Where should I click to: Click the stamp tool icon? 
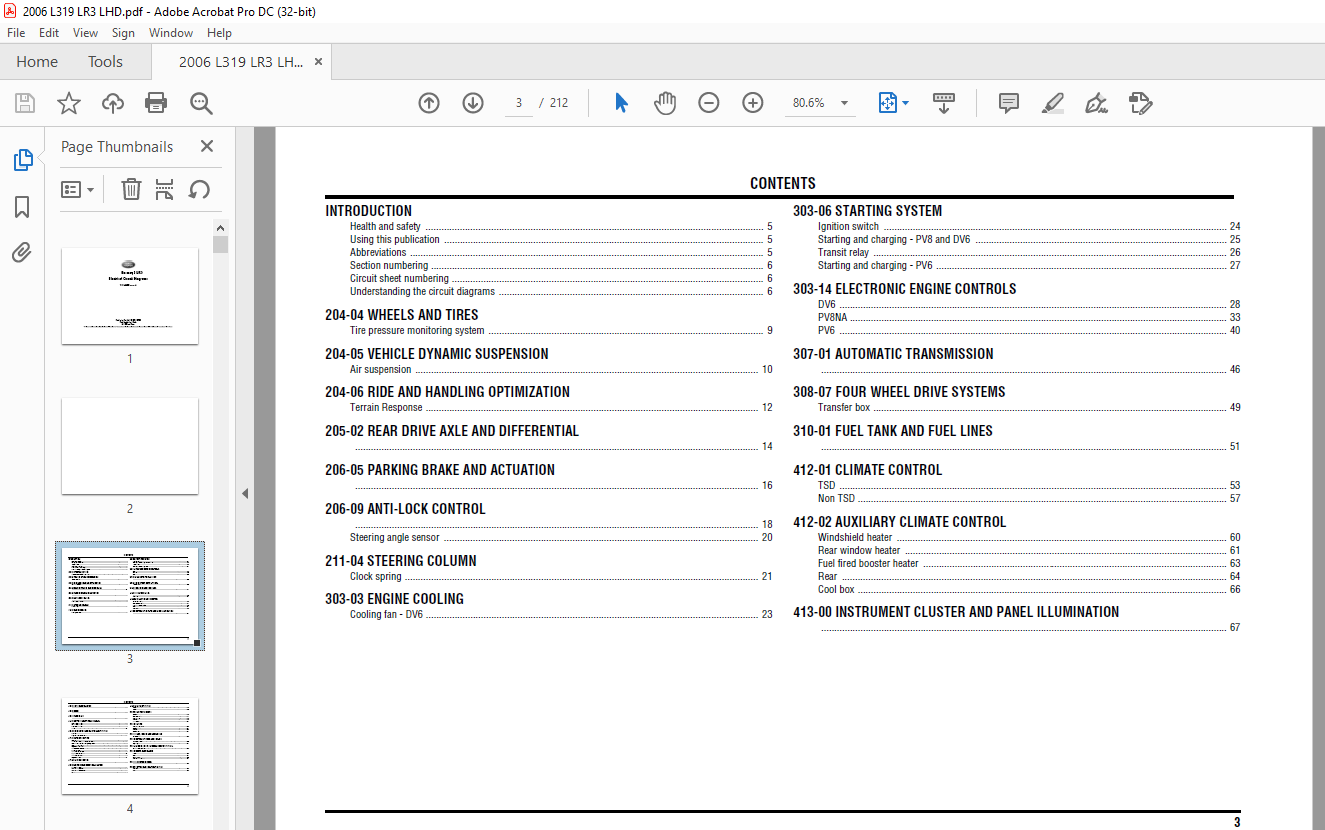pos(1141,103)
